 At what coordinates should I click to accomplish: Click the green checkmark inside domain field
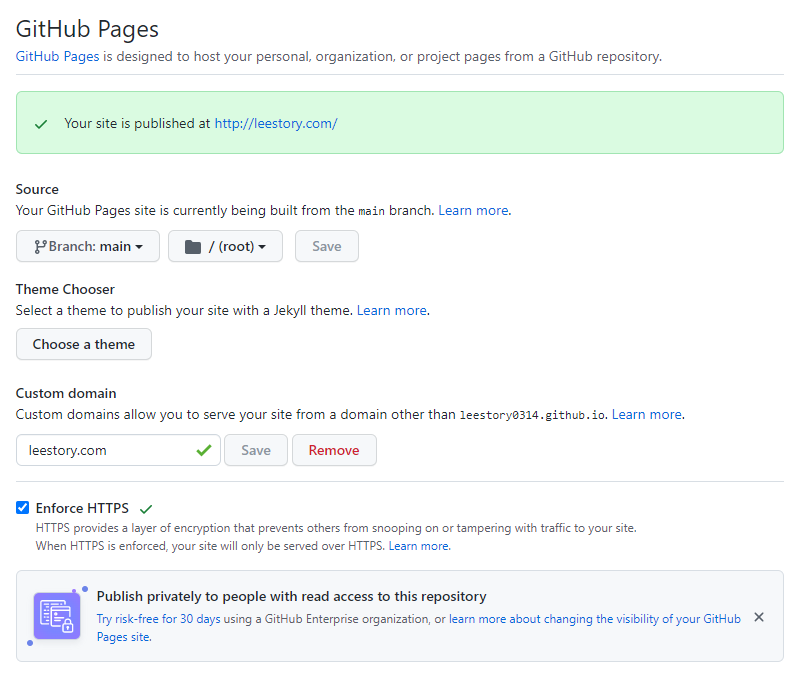pos(204,450)
